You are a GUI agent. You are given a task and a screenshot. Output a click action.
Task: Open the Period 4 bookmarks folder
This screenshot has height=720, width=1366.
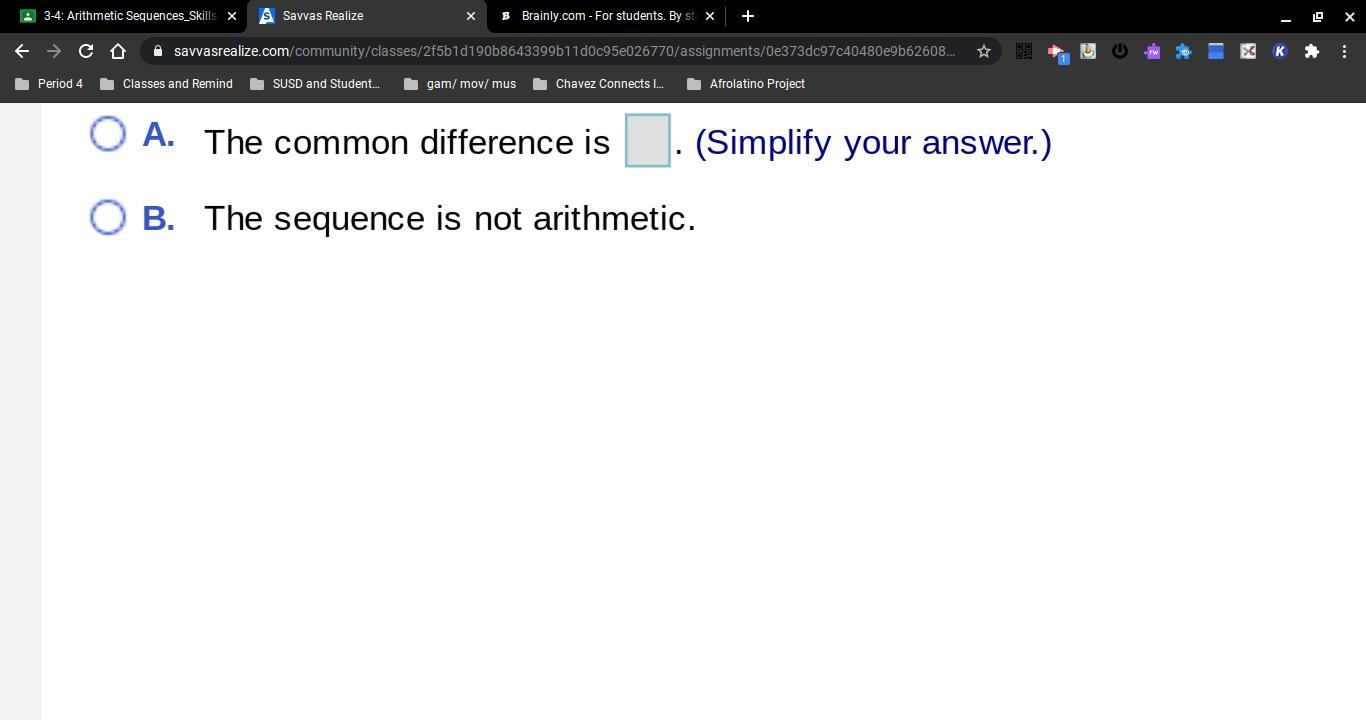(x=49, y=84)
